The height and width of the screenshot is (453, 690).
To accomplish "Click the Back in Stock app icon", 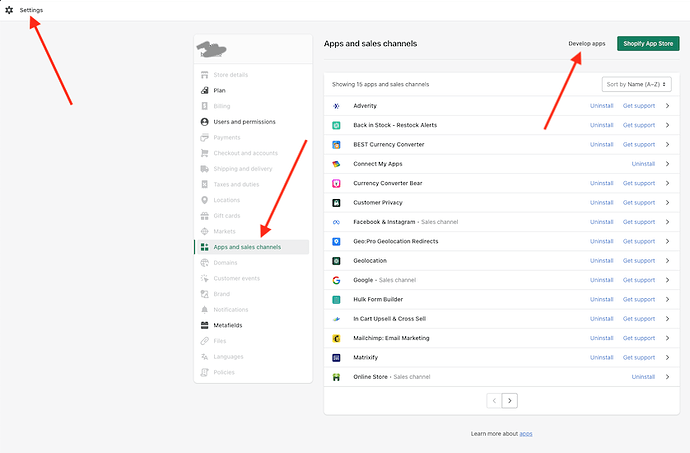I will (x=336, y=125).
